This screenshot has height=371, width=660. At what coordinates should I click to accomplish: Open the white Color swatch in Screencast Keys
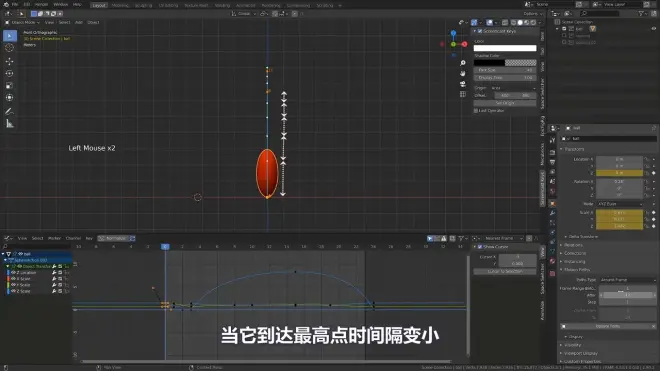click(505, 48)
